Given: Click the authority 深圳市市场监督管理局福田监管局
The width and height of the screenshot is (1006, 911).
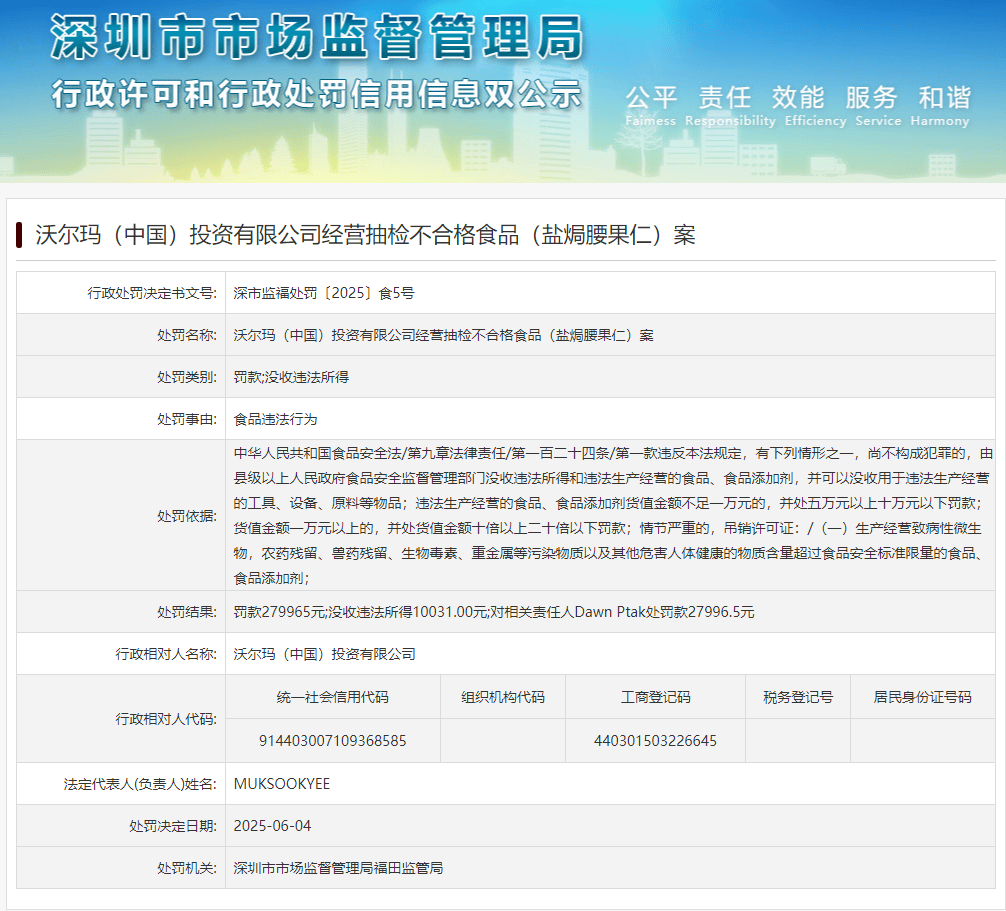Looking at the screenshot, I should click(x=338, y=868).
